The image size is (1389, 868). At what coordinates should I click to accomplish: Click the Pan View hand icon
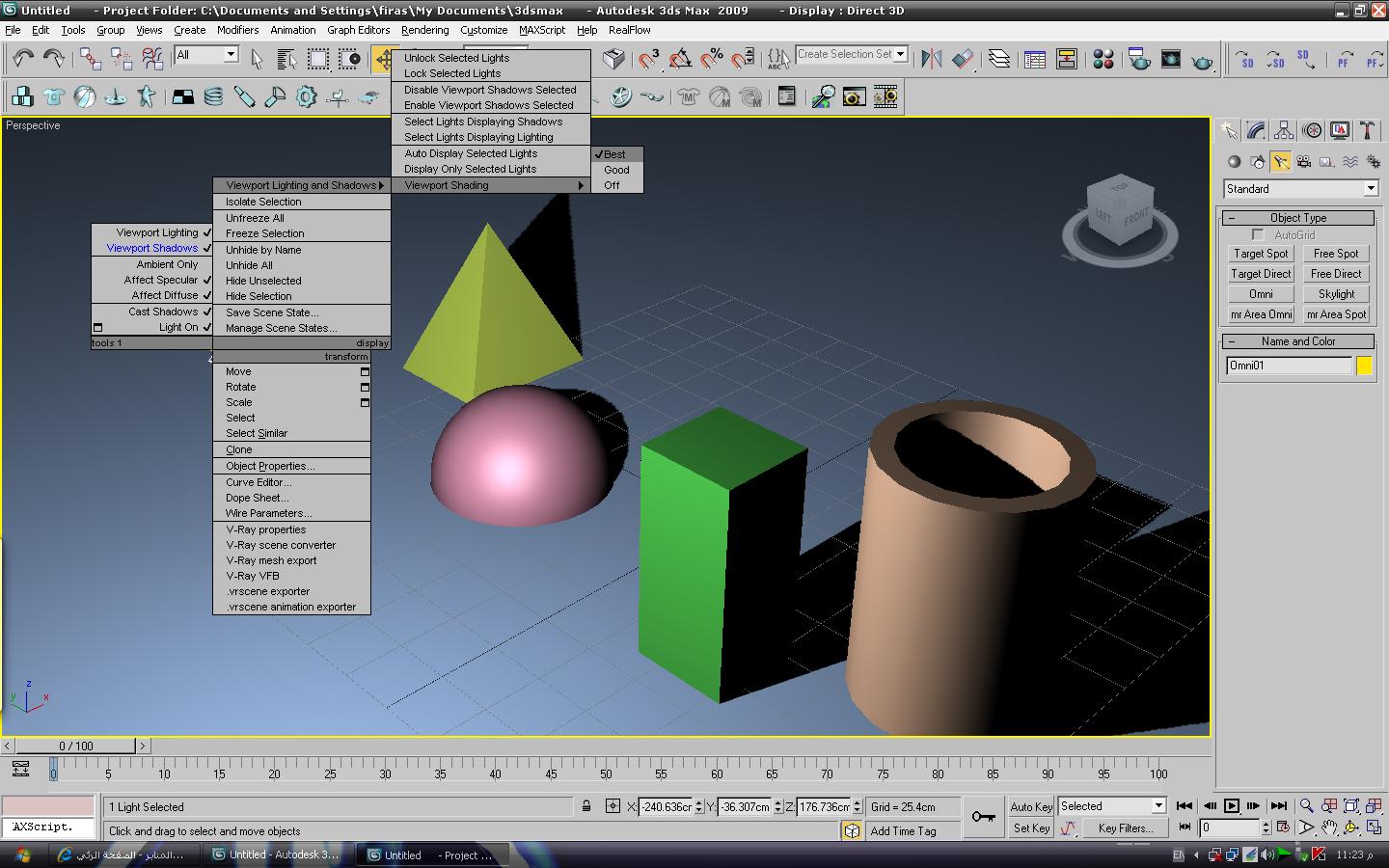coord(1329,827)
